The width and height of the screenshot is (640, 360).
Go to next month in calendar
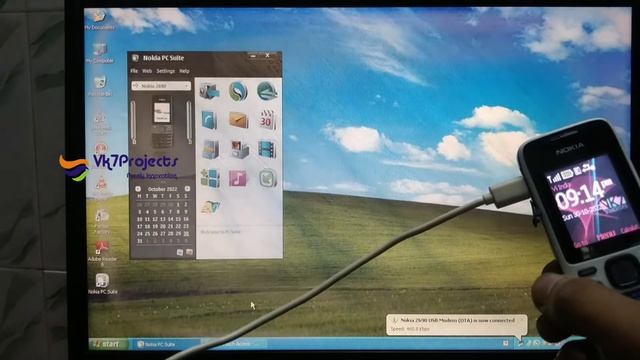(x=187, y=189)
